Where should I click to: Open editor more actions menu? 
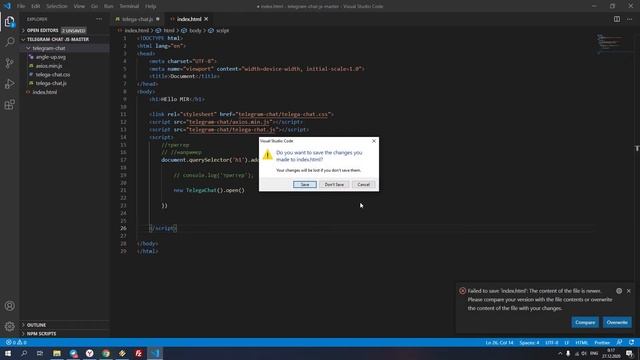coord(629,19)
